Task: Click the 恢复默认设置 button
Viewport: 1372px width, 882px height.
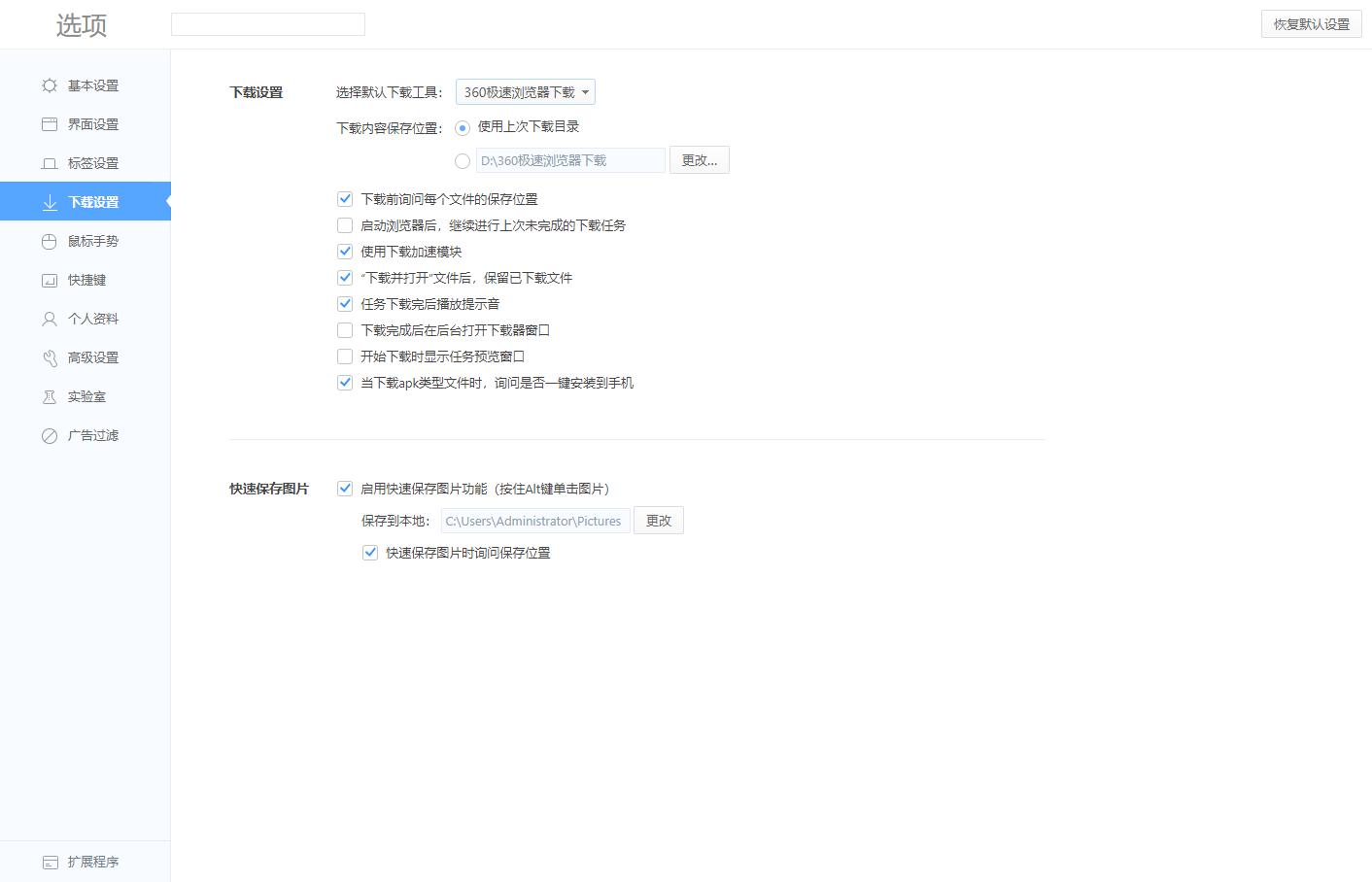Action: (x=1311, y=24)
